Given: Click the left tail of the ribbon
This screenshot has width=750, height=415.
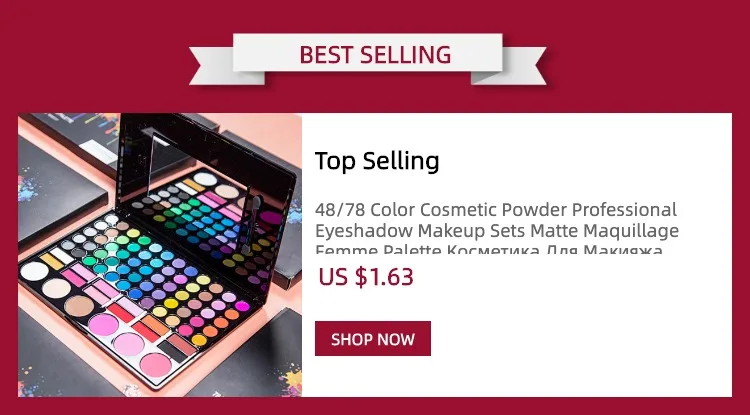Looking at the screenshot, I should [x=227, y=66].
